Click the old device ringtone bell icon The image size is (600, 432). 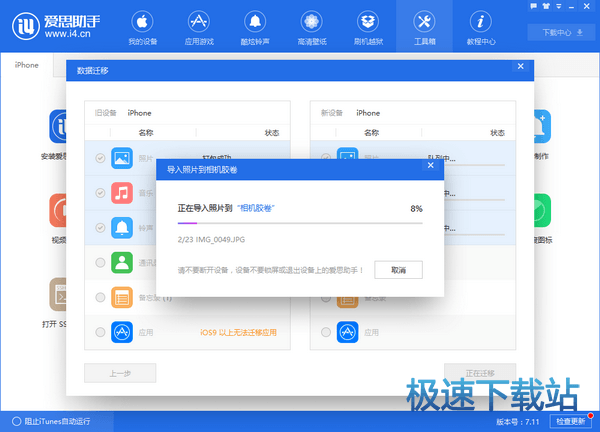122,228
